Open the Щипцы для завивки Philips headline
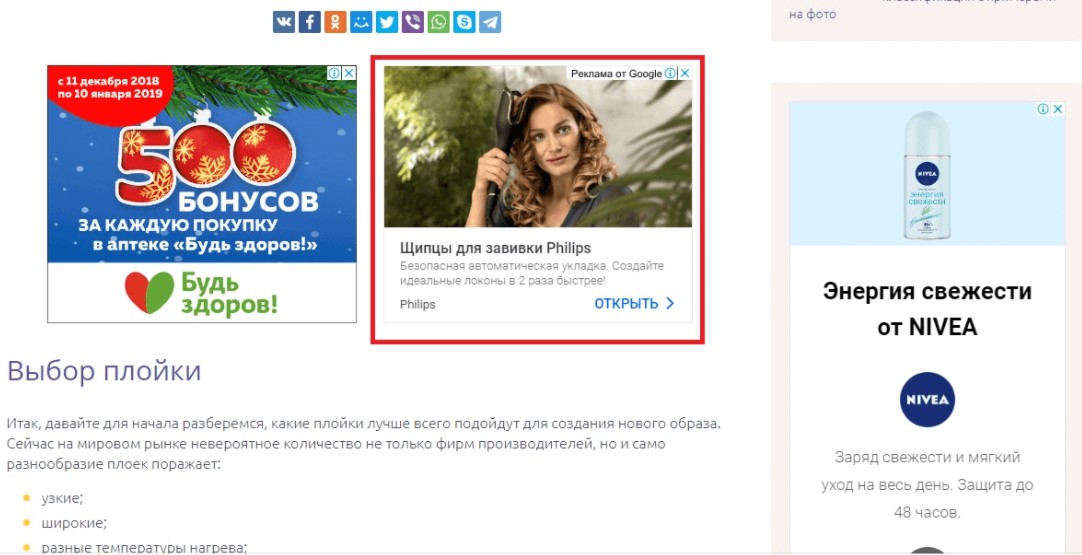 (x=495, y=249)
